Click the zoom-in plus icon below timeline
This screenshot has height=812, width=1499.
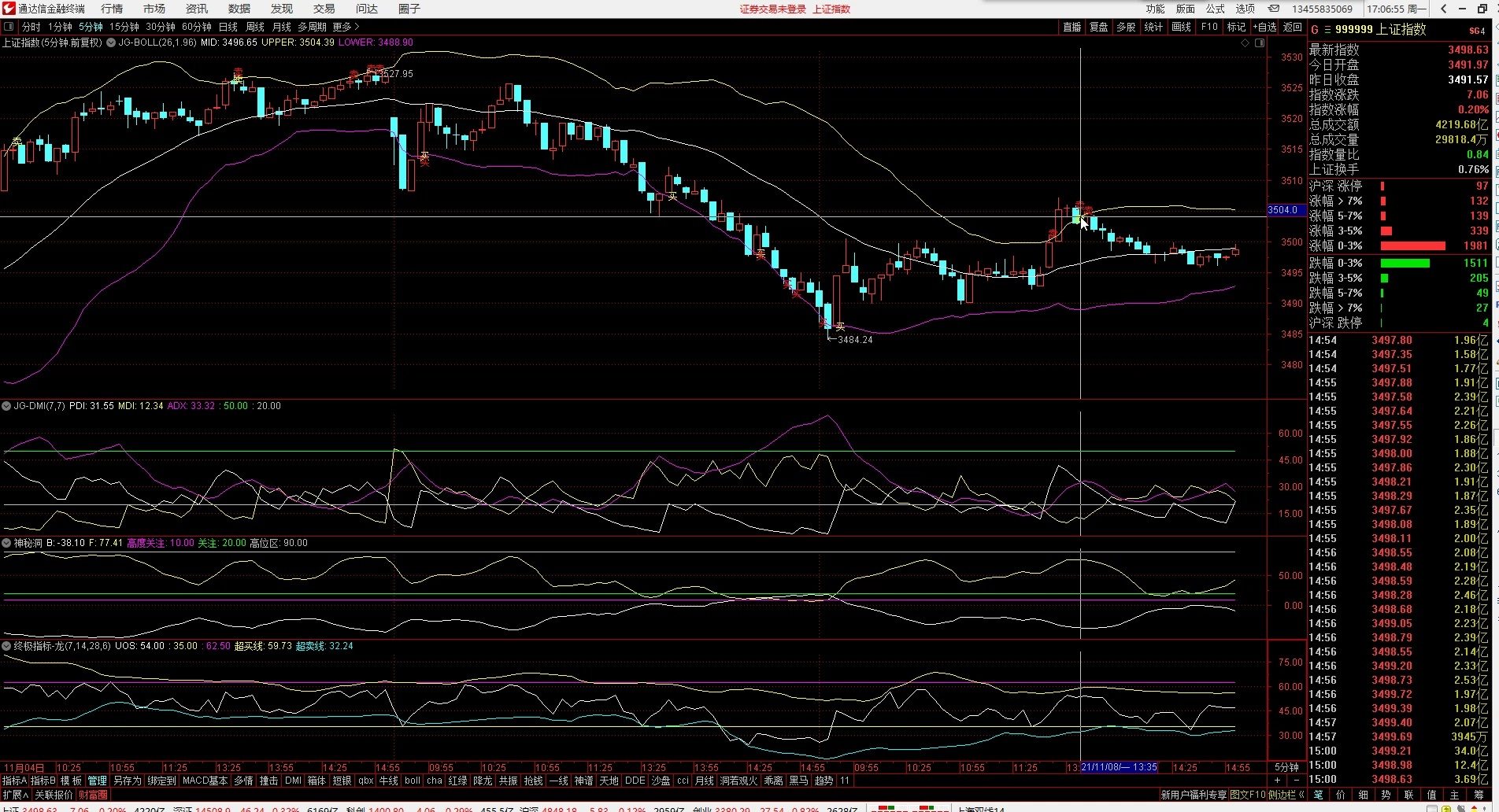tap(1277, 781)
